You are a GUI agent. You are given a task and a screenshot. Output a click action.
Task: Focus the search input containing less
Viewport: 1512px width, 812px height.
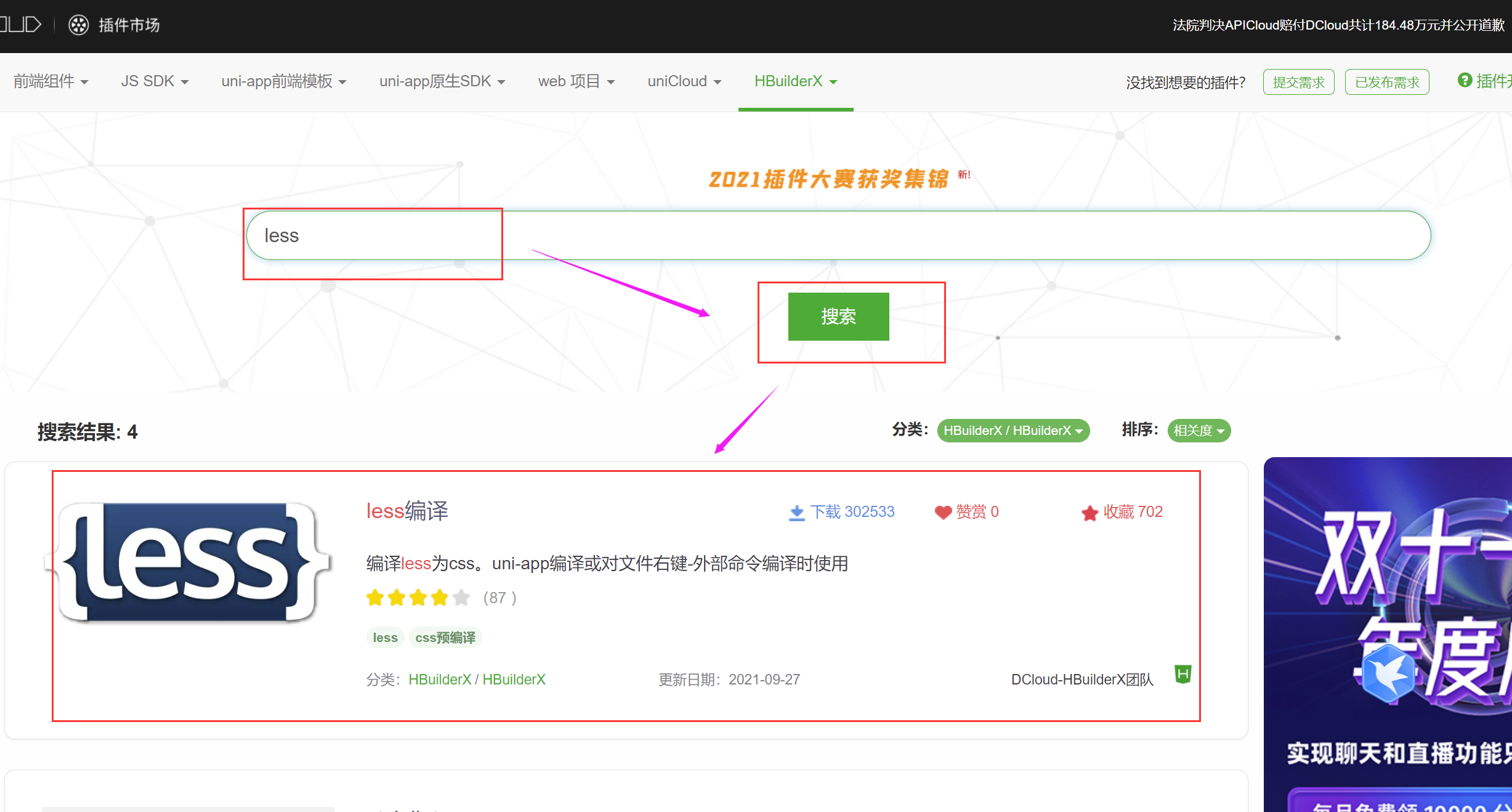[x=838, y=235]
